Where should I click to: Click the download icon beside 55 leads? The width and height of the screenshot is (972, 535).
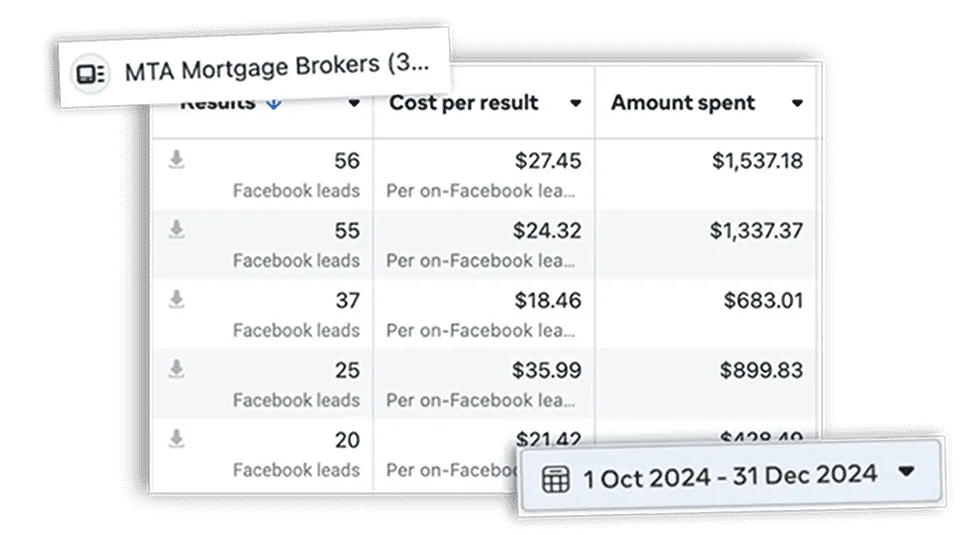[177, 229]
